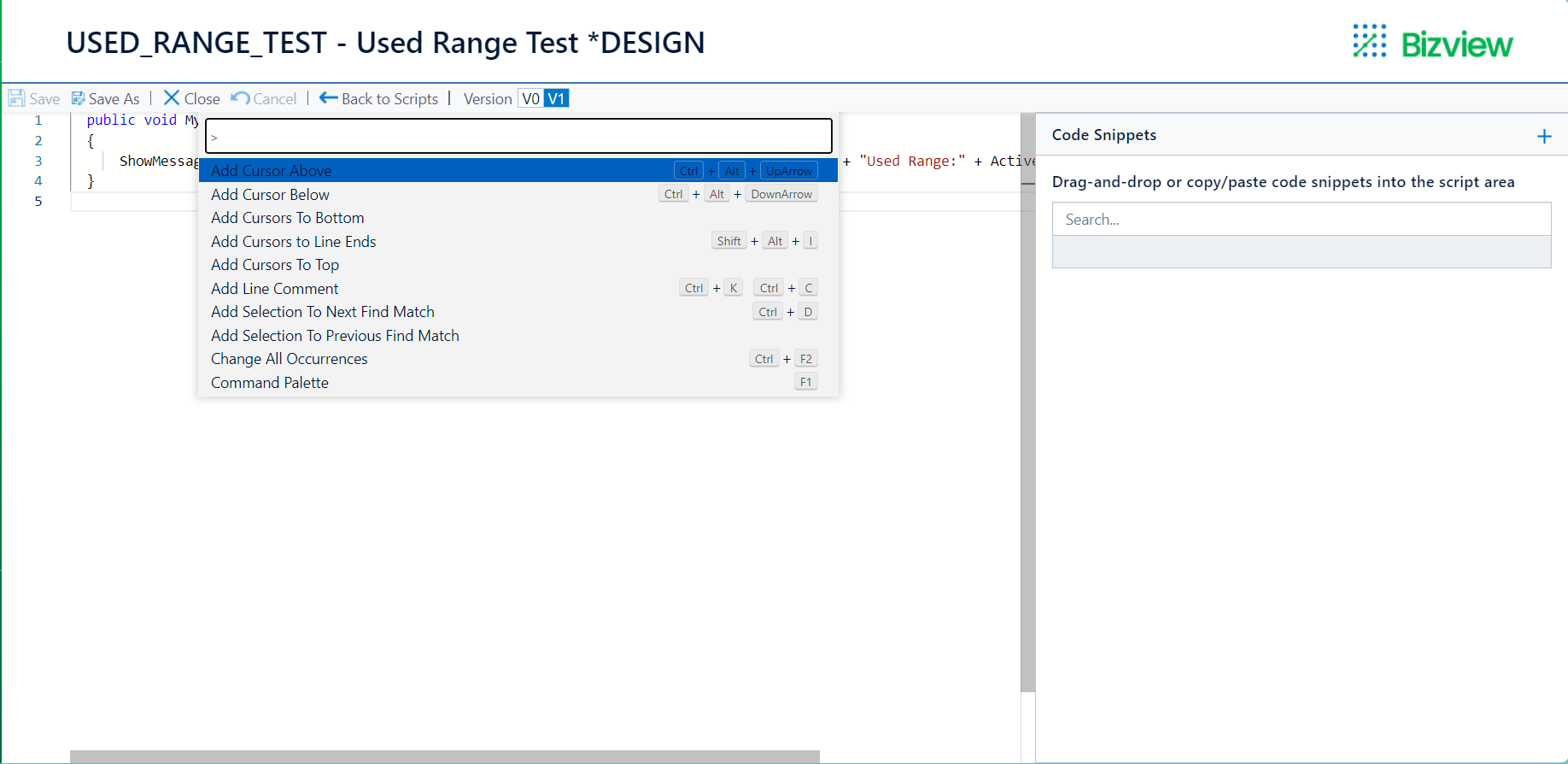Click the Save As label
This screenshot has height=764, width=1568.
[x=114, y=99]
